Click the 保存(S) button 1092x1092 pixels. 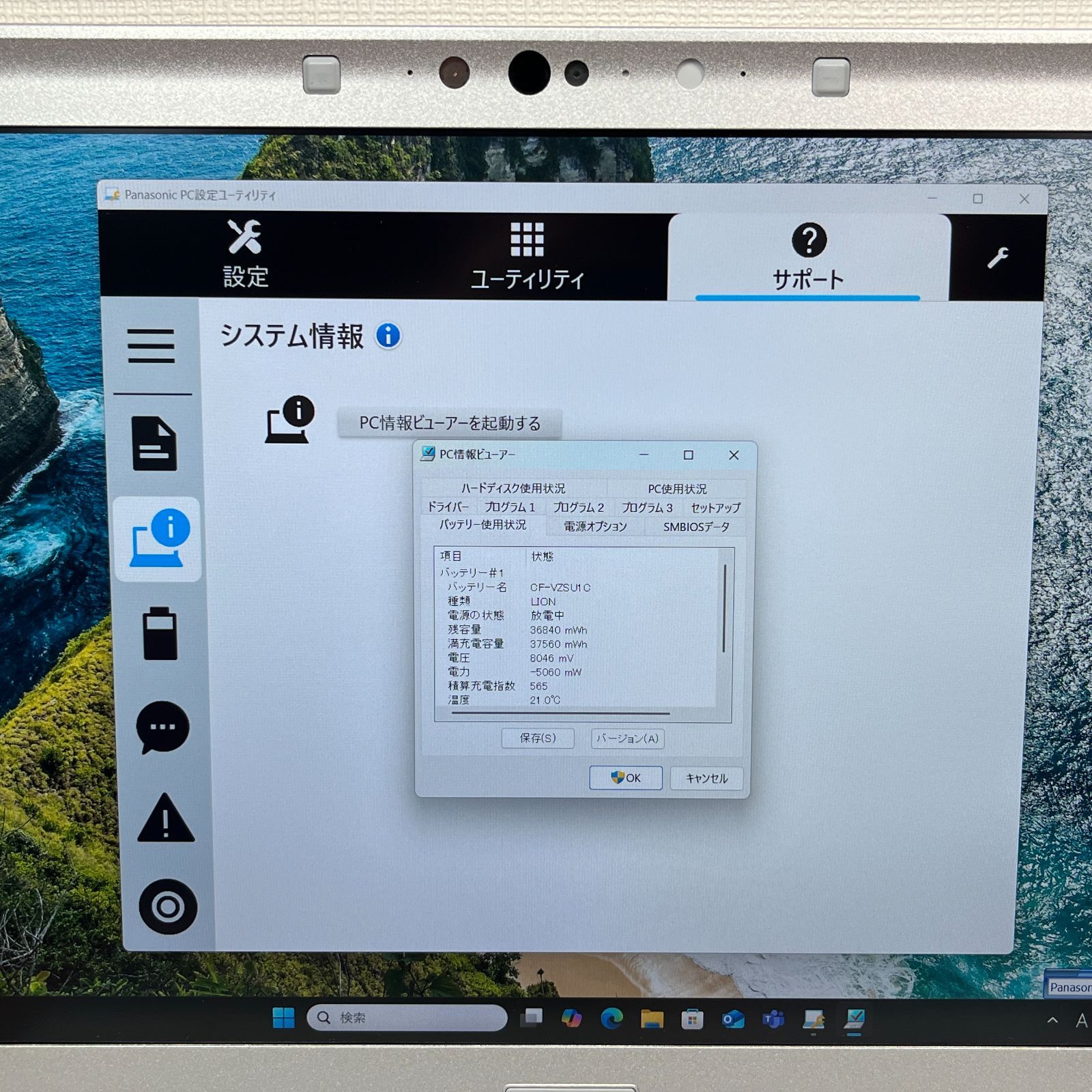pos(538,738)
